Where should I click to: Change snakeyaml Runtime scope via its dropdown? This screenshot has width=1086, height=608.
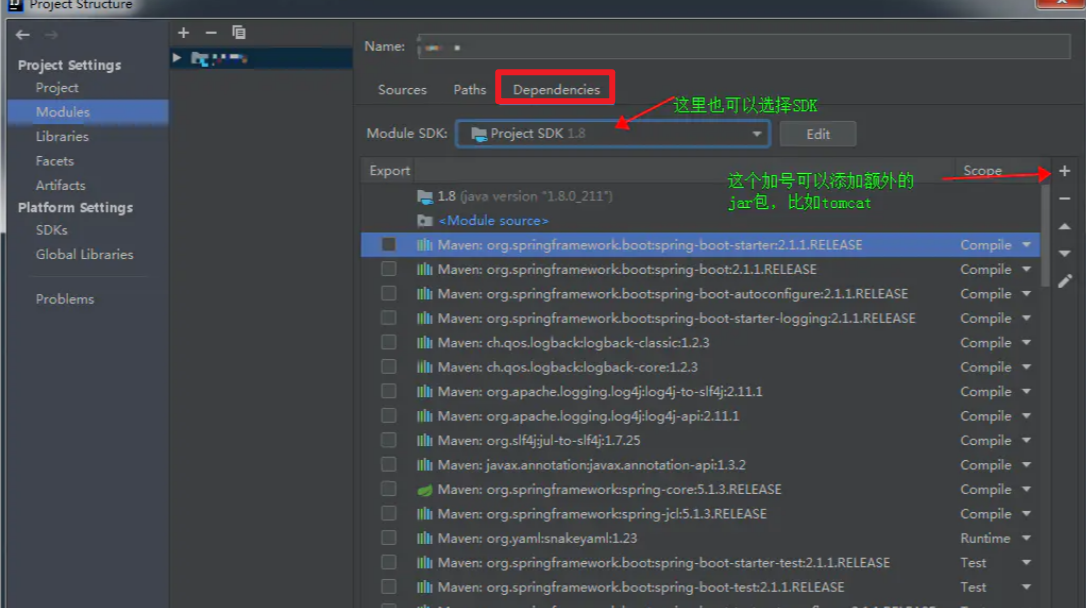click(1023, 537)
